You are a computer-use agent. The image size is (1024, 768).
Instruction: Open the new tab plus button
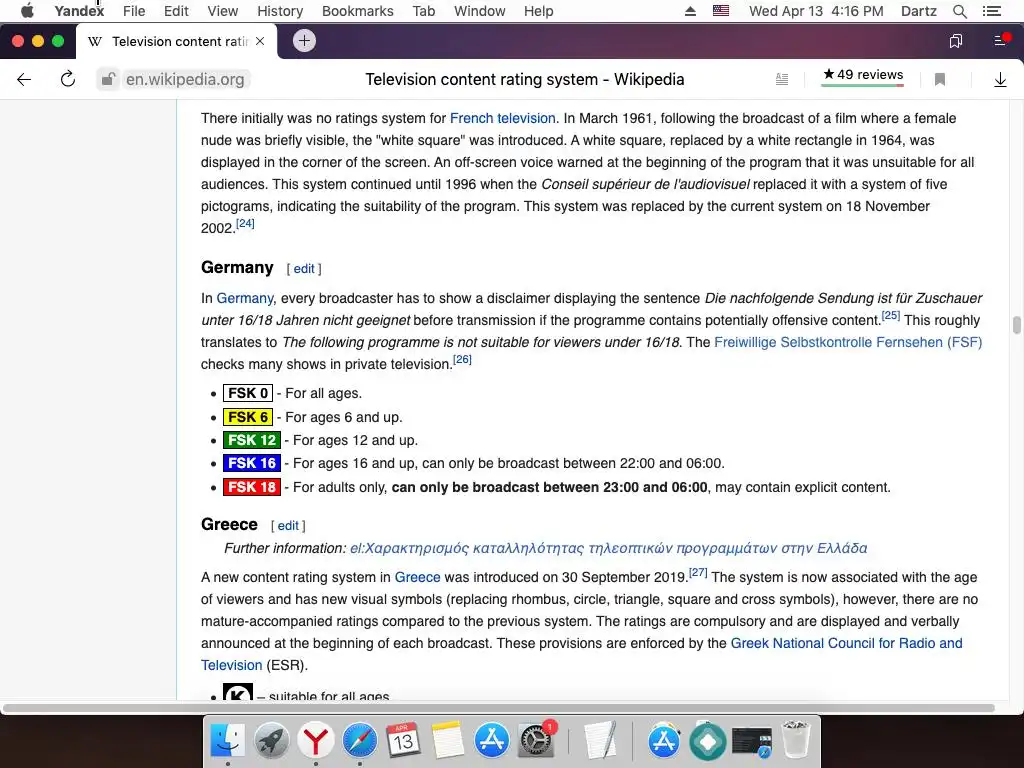[304, 40]
